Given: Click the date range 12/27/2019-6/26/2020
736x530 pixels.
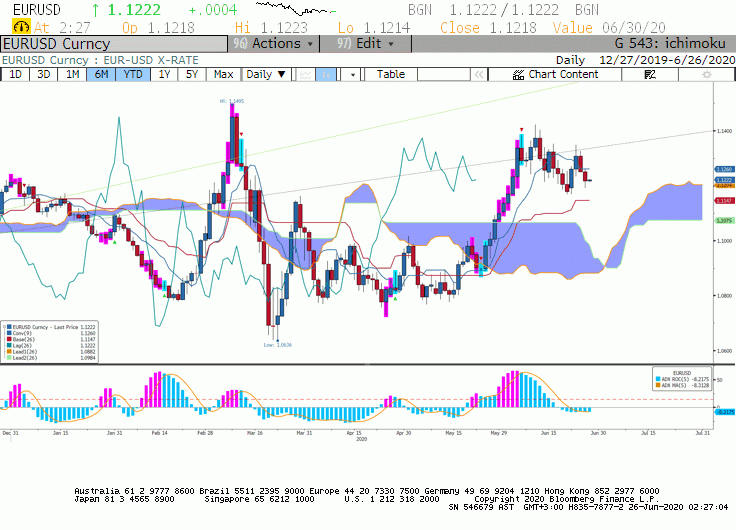Looking at the screenshot, I should coord(667,60).
